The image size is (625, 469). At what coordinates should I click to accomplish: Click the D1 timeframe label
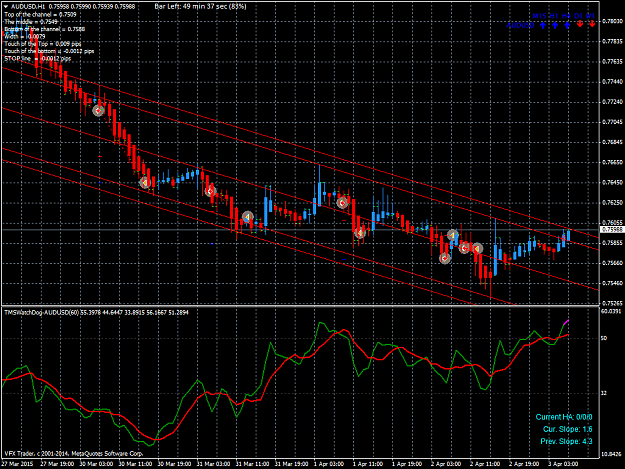[578, 16]
